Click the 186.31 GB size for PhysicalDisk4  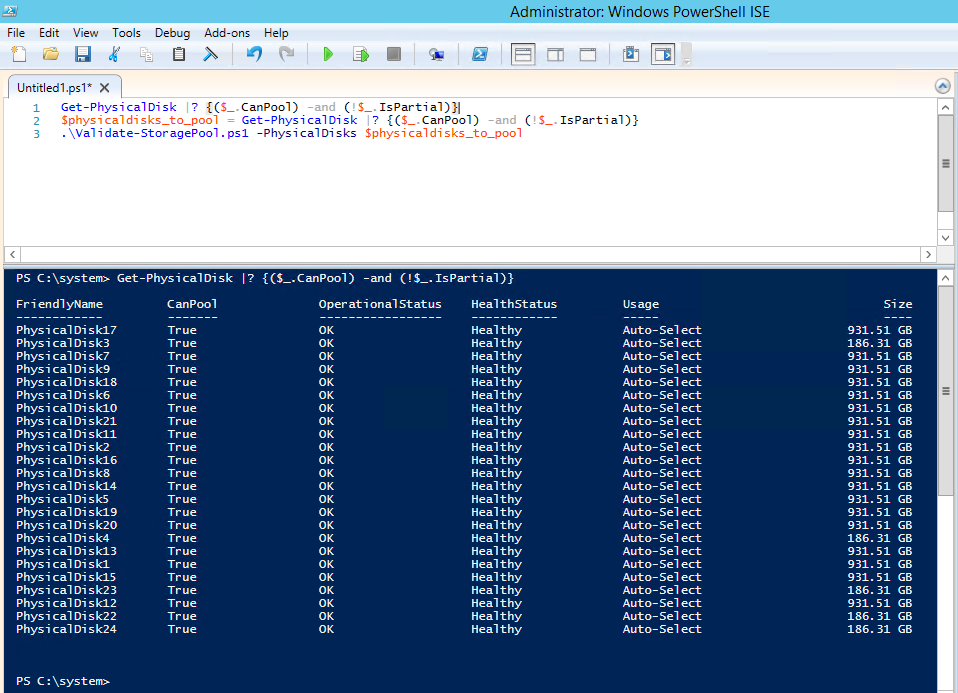[x=880, y=538]
